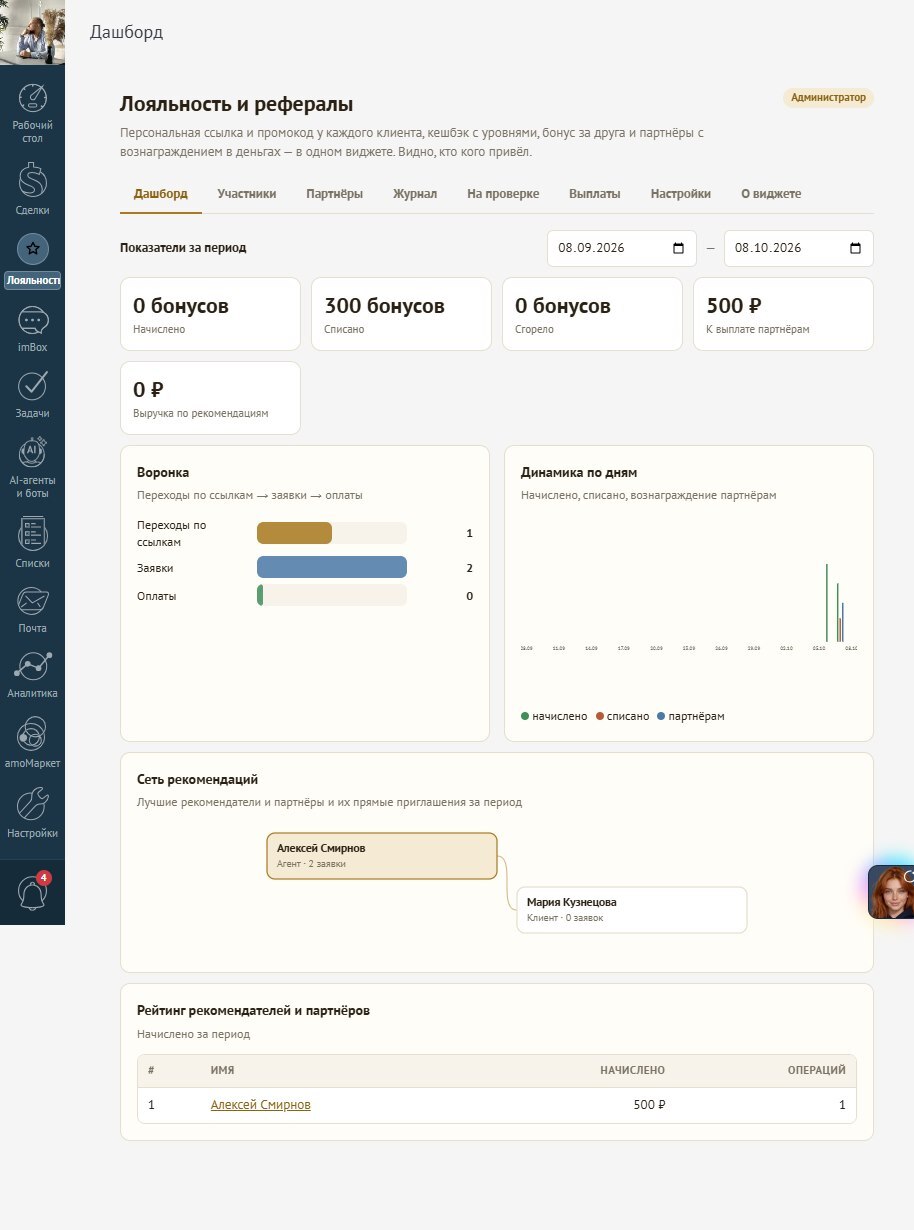The image size is (914, 1230).
Task: Click the start date field 08.09.2026
Action: tap(622, 249)
